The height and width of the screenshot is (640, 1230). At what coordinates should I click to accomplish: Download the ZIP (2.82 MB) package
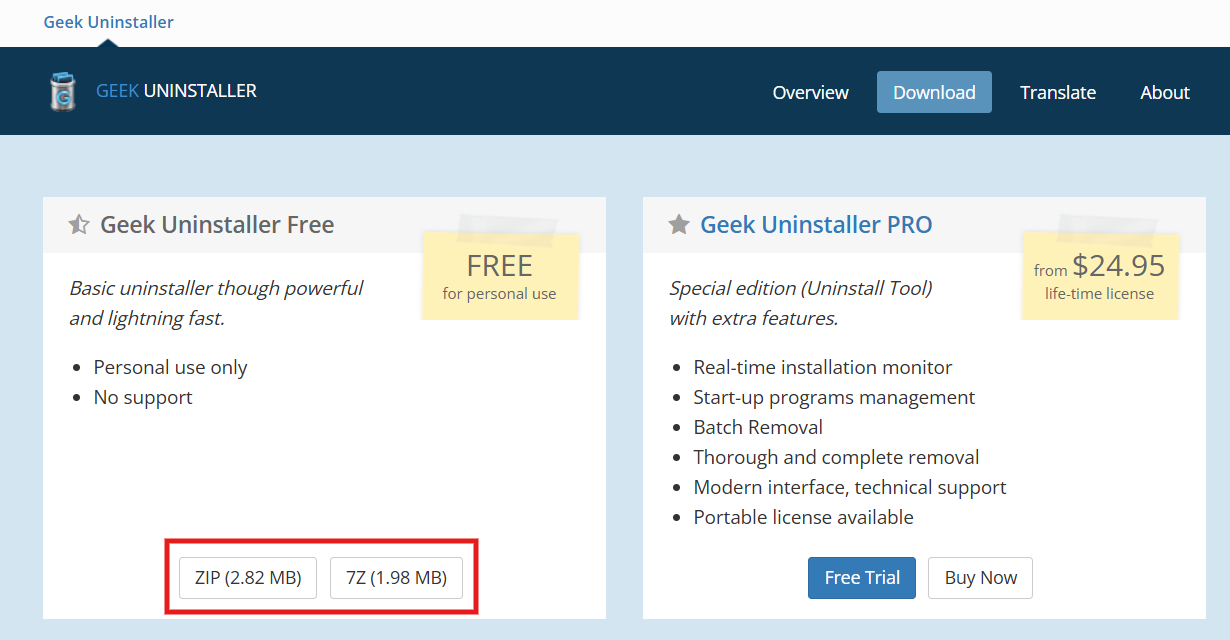(x=248, y=577)
